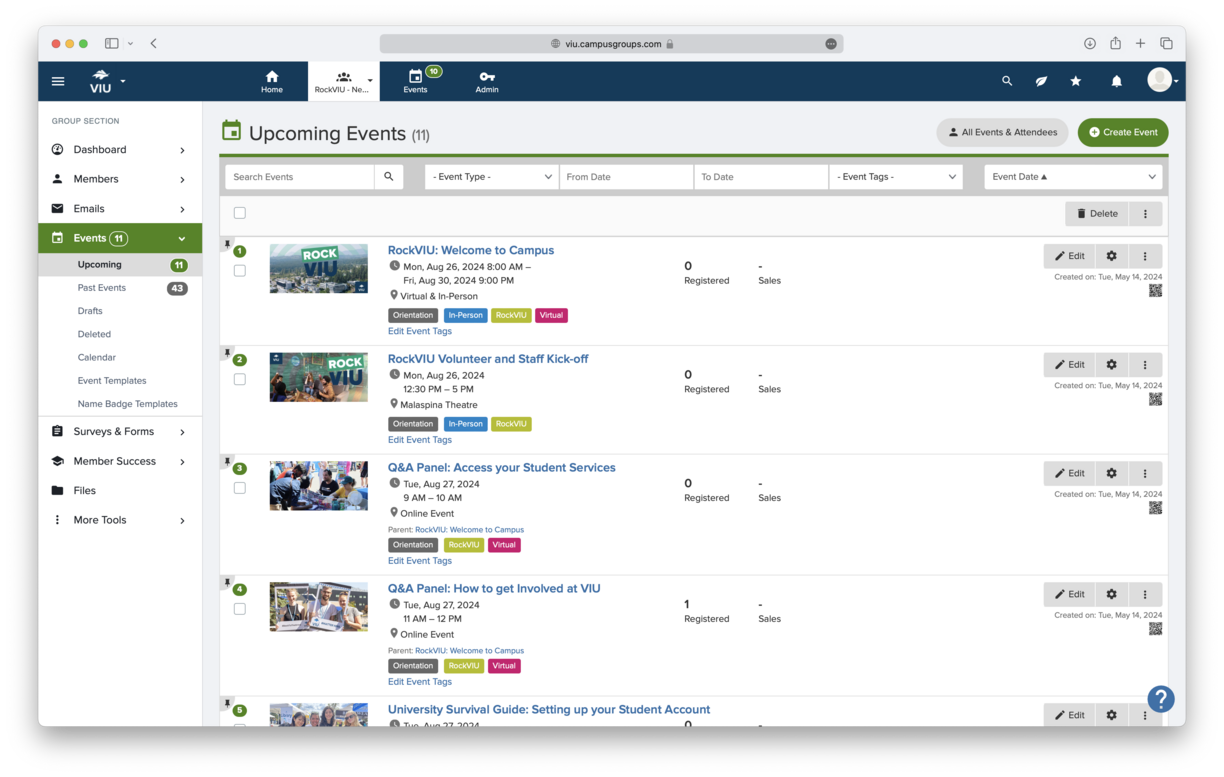Open Q&A Panel: How to get Involved at VIU

click(494, 589)
